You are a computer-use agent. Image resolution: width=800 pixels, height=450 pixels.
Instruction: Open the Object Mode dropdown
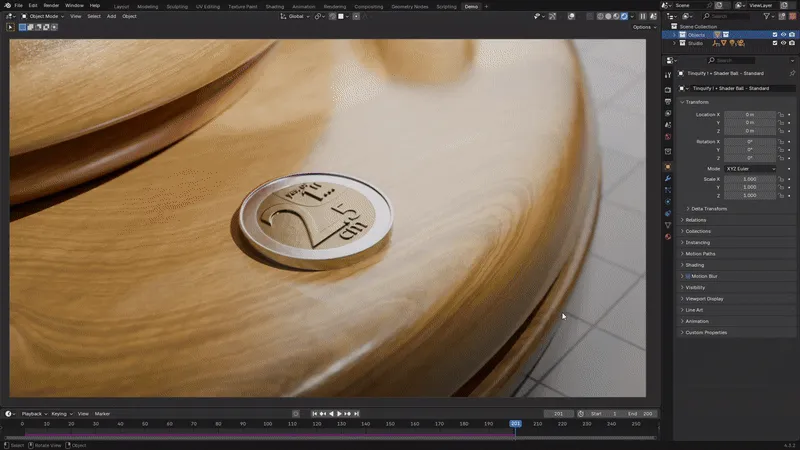coord(43,16)
